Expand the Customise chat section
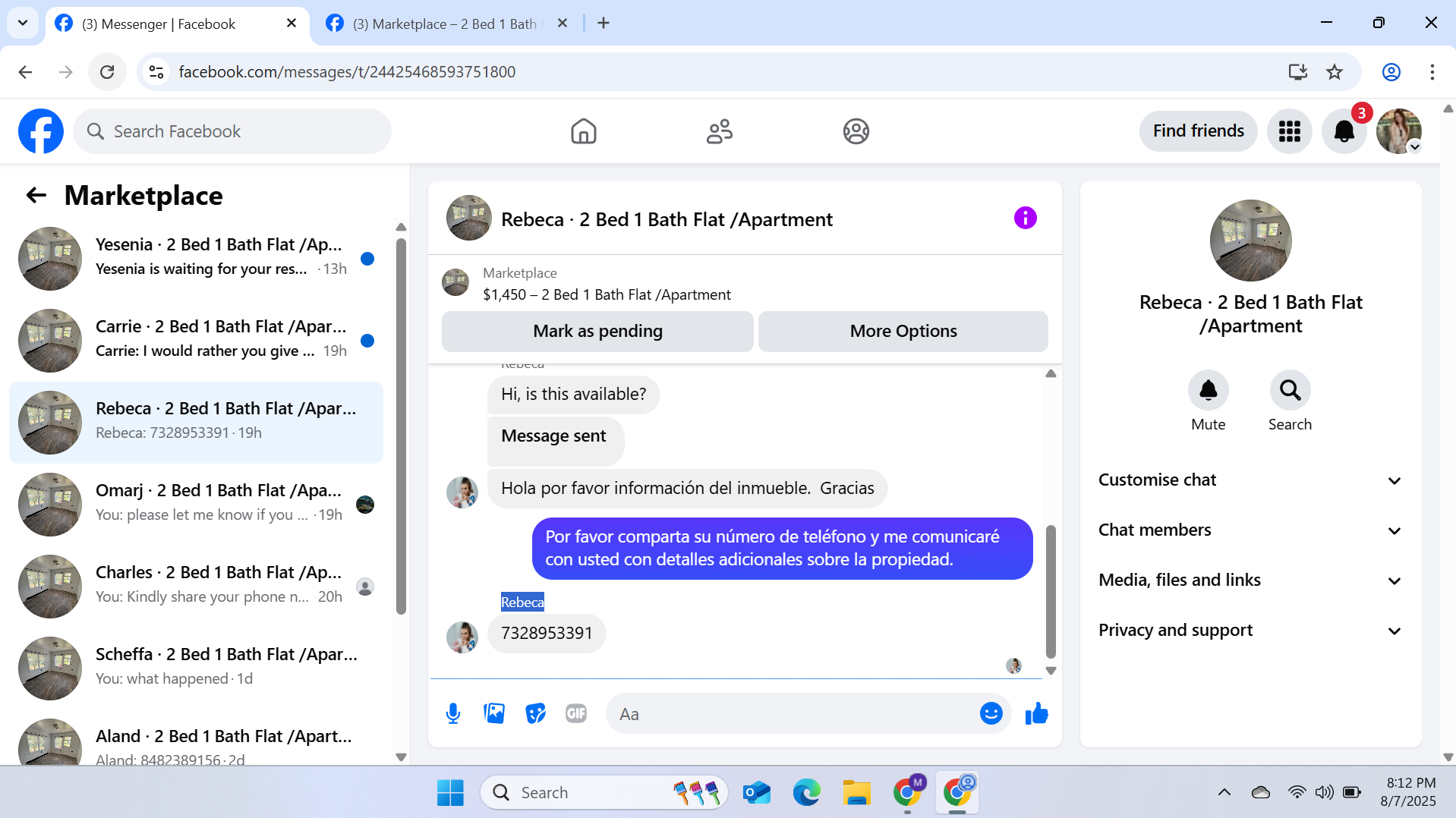The height and width of the screenshot is (818, 1456). [x=1250, y=480]
